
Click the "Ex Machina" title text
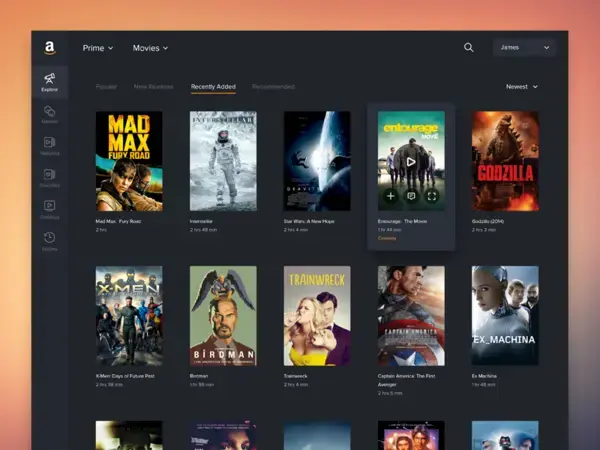pyautogui.click(x=484, y=376)
